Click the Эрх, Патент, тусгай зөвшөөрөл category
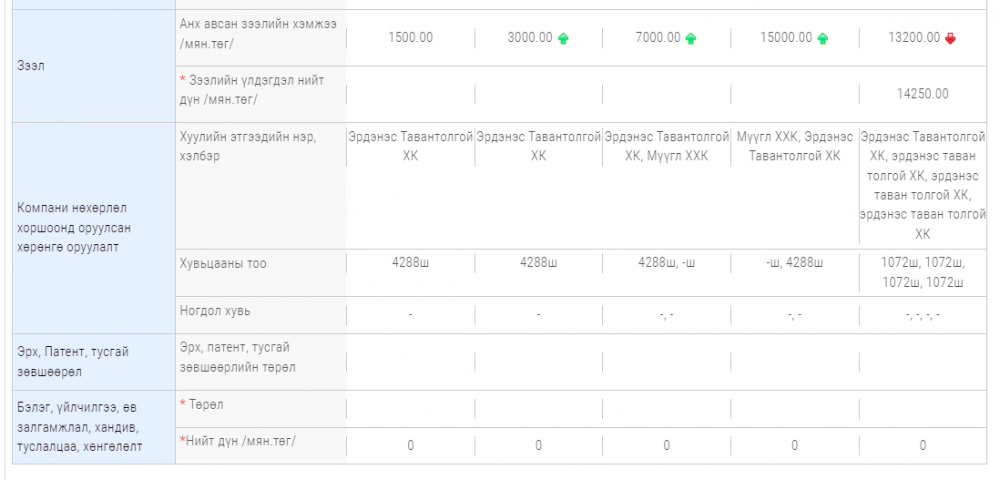Screen dimensions: 1000x480 94,361
